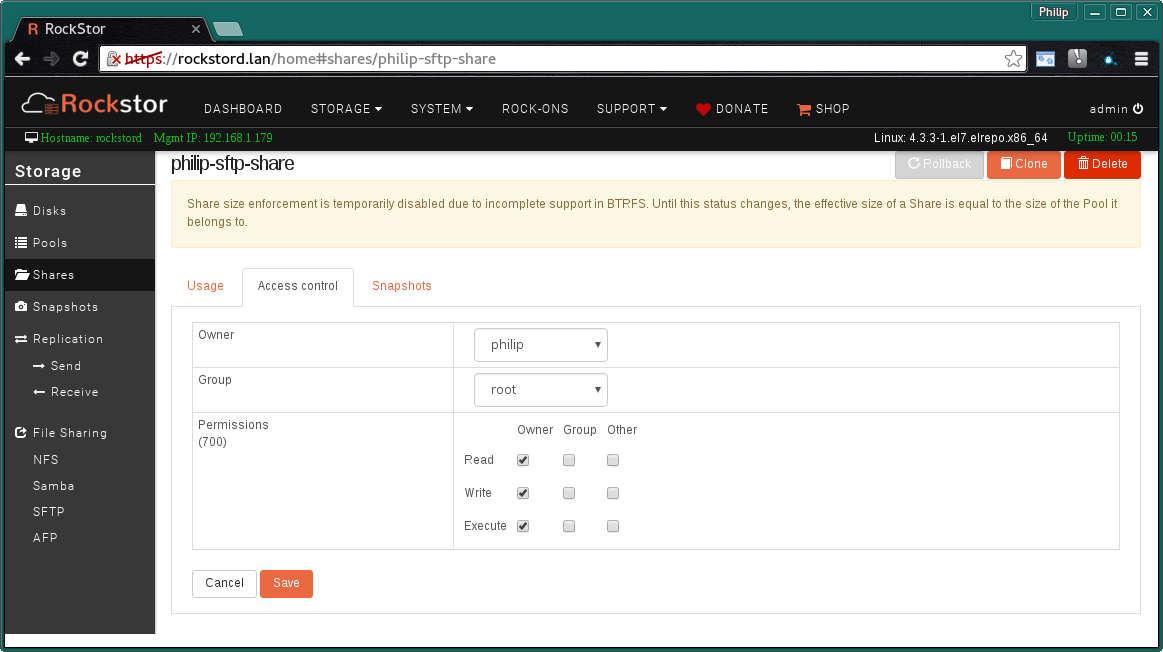Click the Disks drive icon in sidebar
Viewport: 1163px width, 652px height.
tap(21, 211)
